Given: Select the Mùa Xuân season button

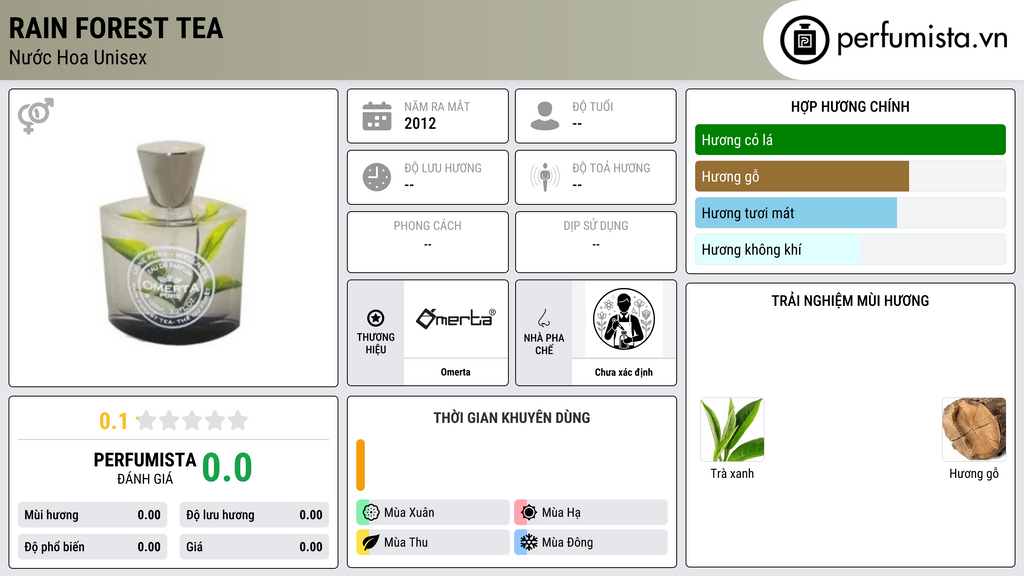Looking at the screenshot, I should tap(433, 513).
